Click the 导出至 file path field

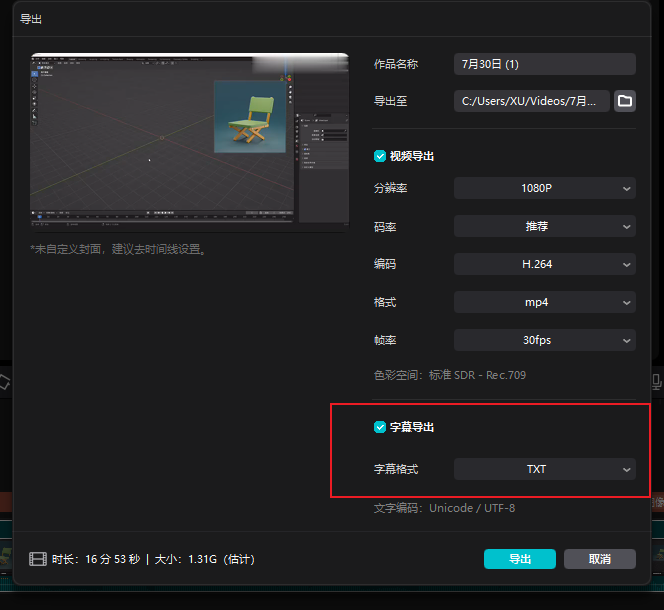click(531, 101)
